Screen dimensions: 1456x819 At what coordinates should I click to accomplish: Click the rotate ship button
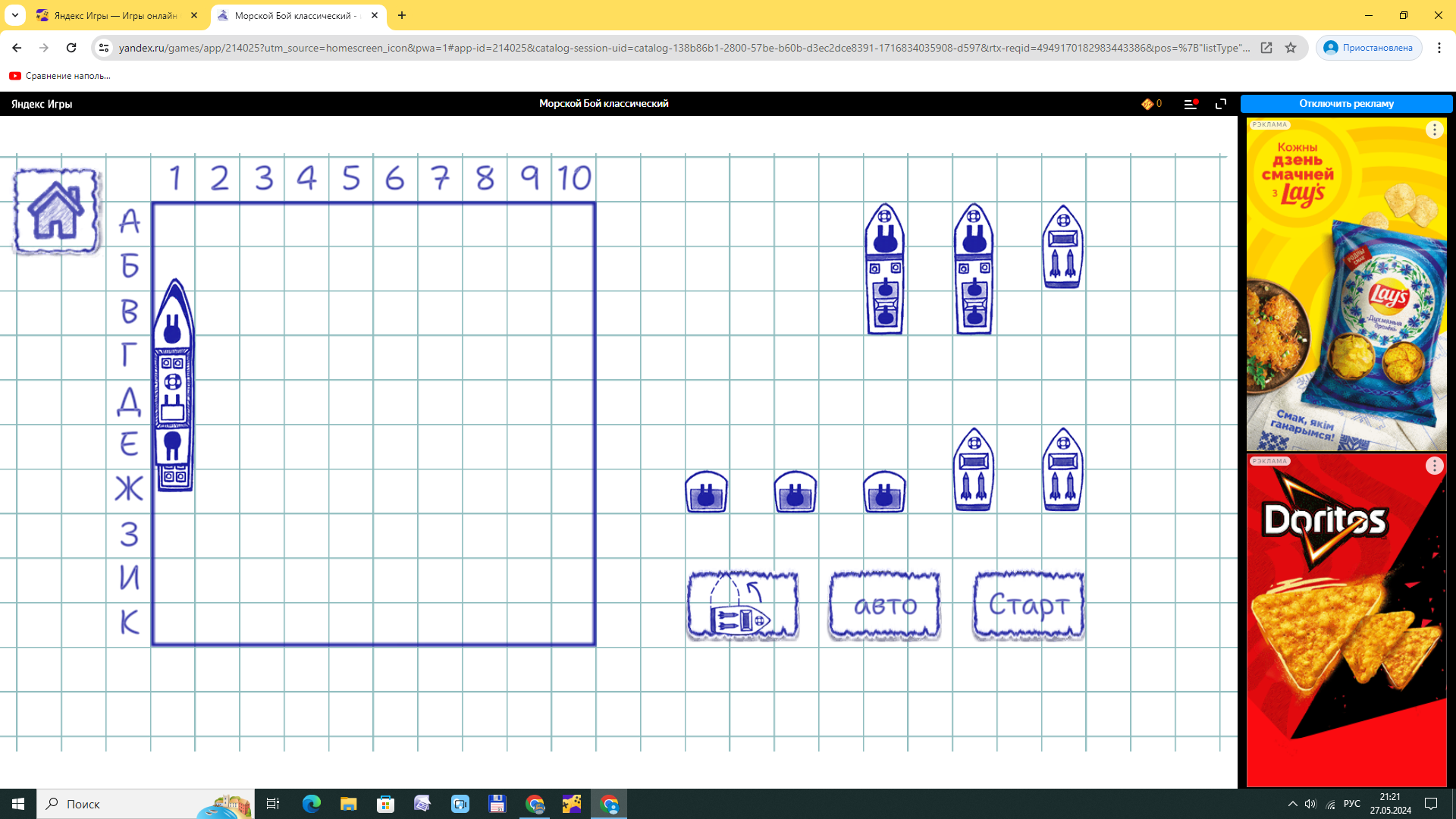coord(742,606)
